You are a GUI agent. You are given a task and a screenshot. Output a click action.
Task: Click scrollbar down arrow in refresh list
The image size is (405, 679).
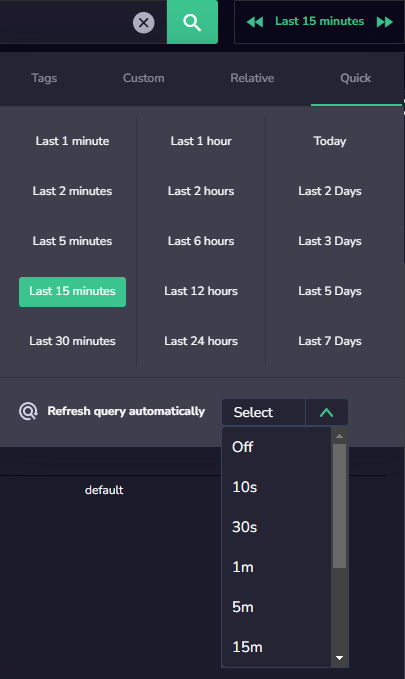pos(340,658)
